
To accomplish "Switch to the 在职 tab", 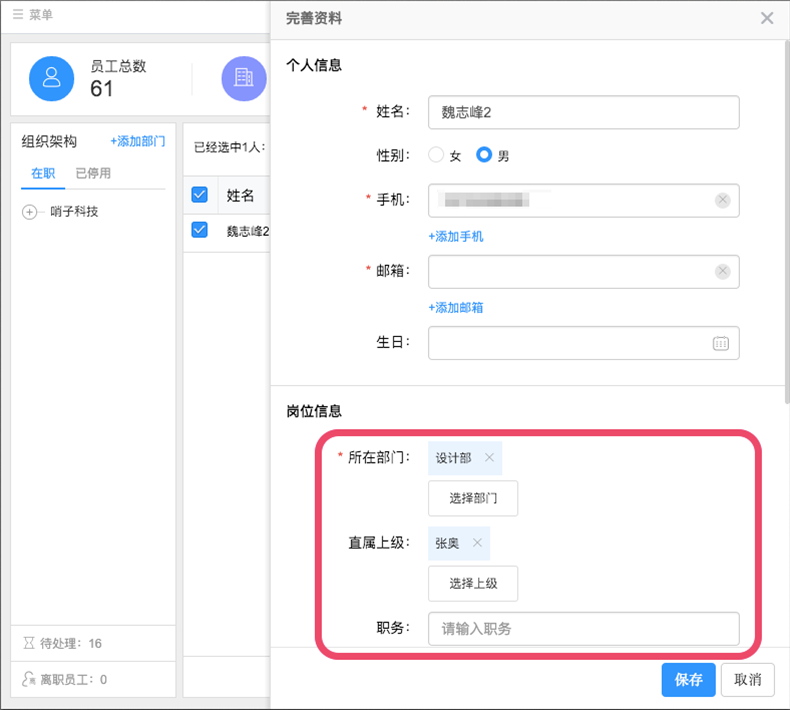I will pos(43,173).
